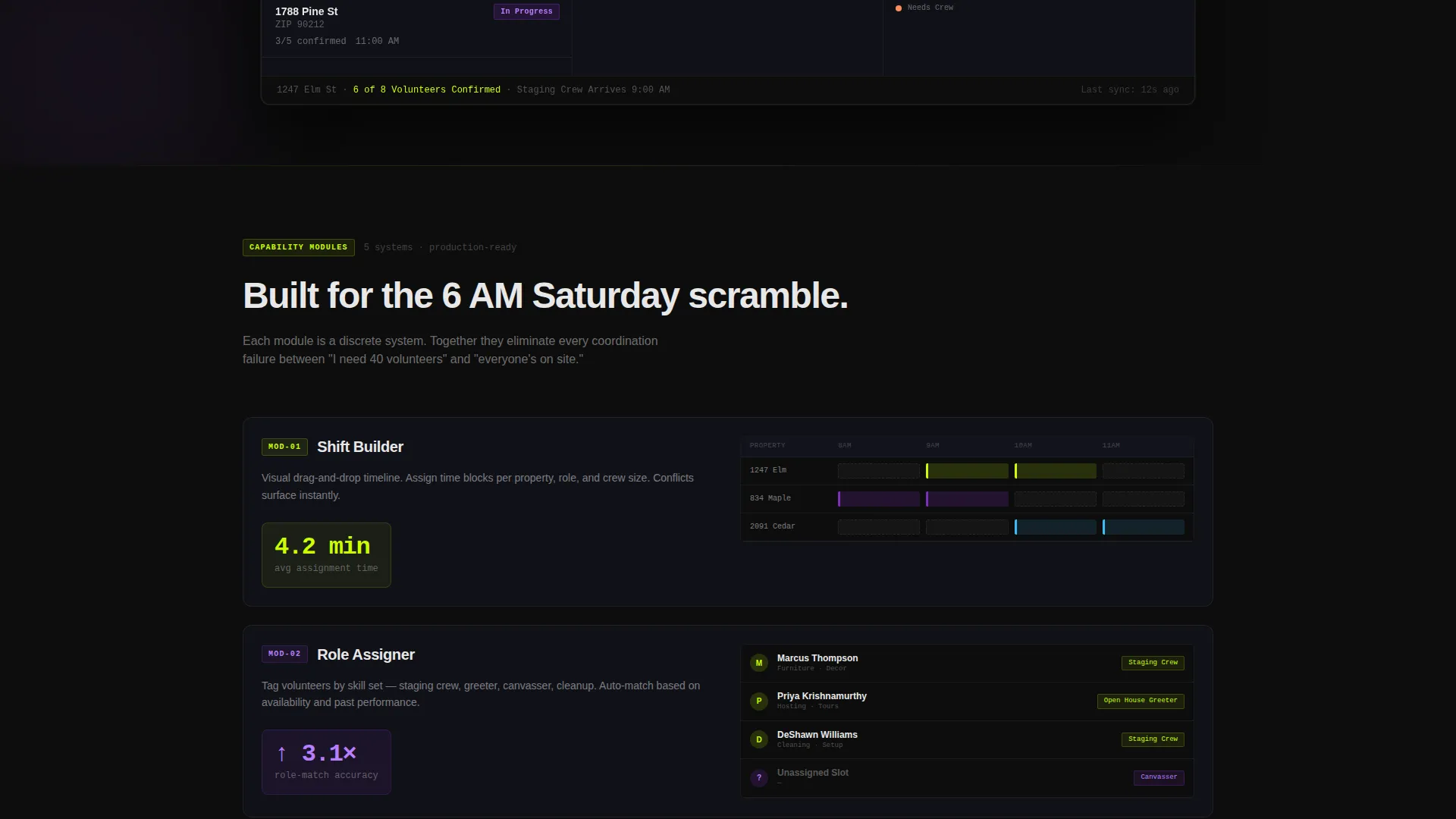Click the up arrow in 3.1× stat

coord(282,754)
